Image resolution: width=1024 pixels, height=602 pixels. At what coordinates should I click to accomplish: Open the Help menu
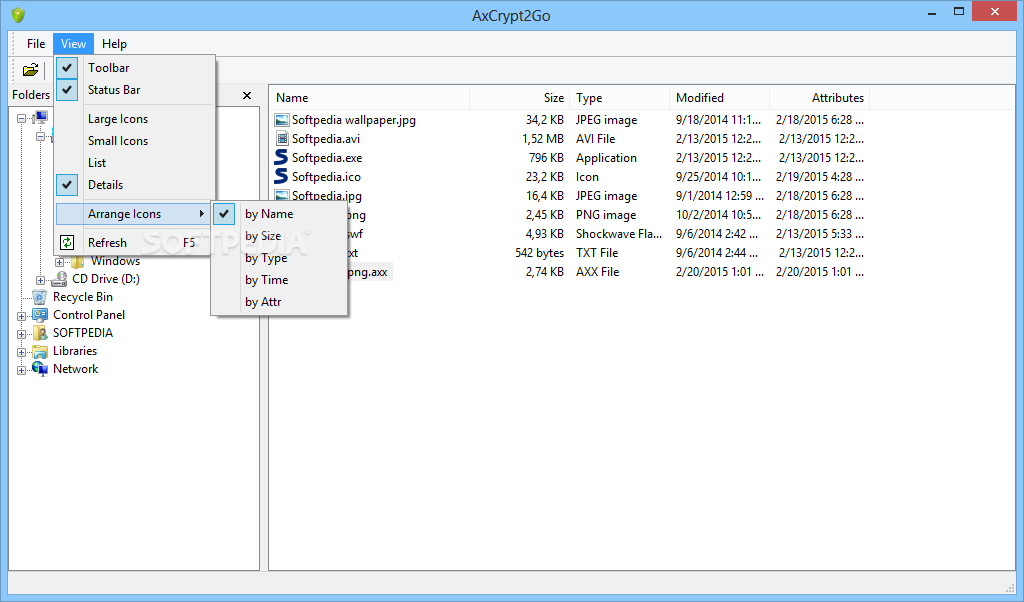click(114, 44)
